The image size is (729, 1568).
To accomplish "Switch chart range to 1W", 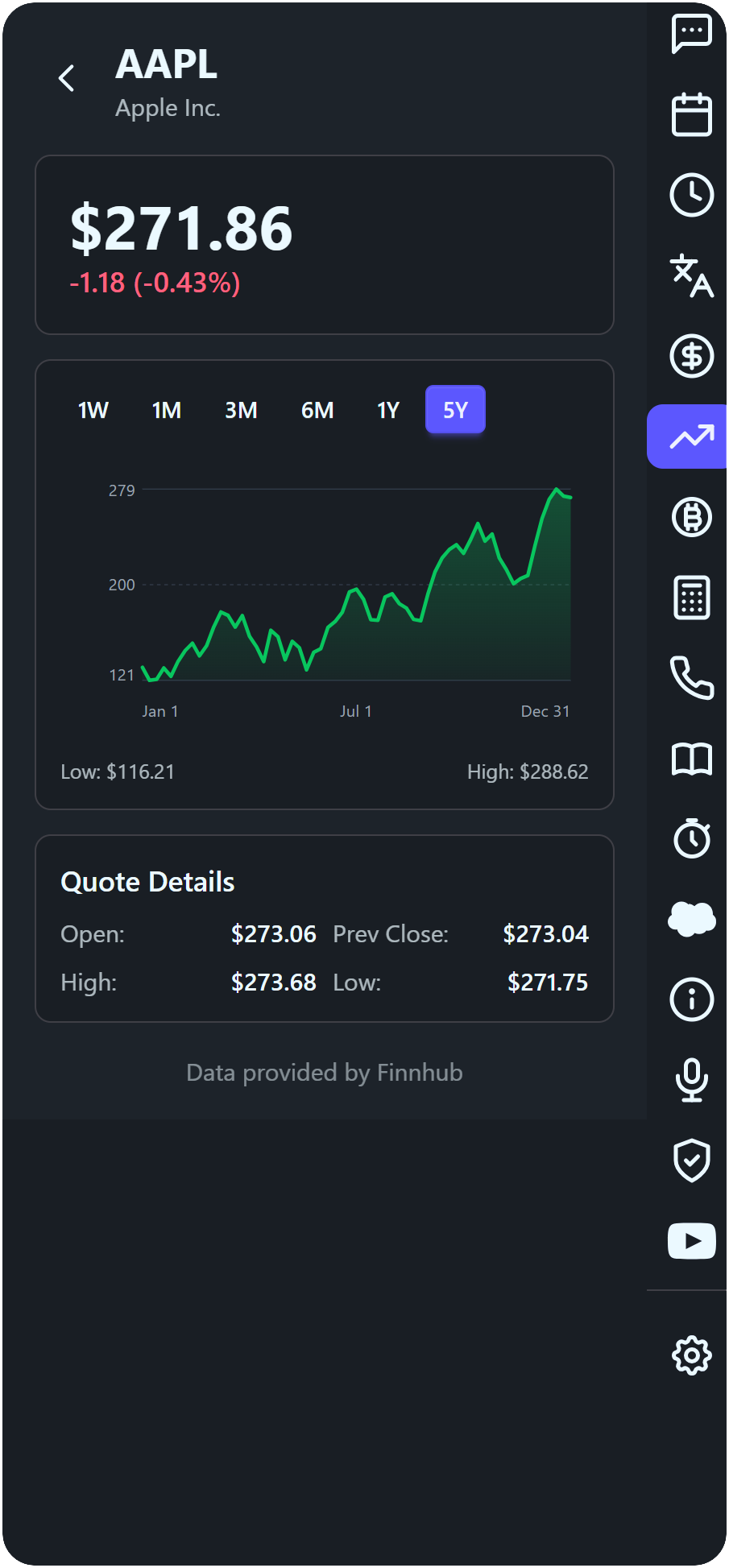I will 93,411.
